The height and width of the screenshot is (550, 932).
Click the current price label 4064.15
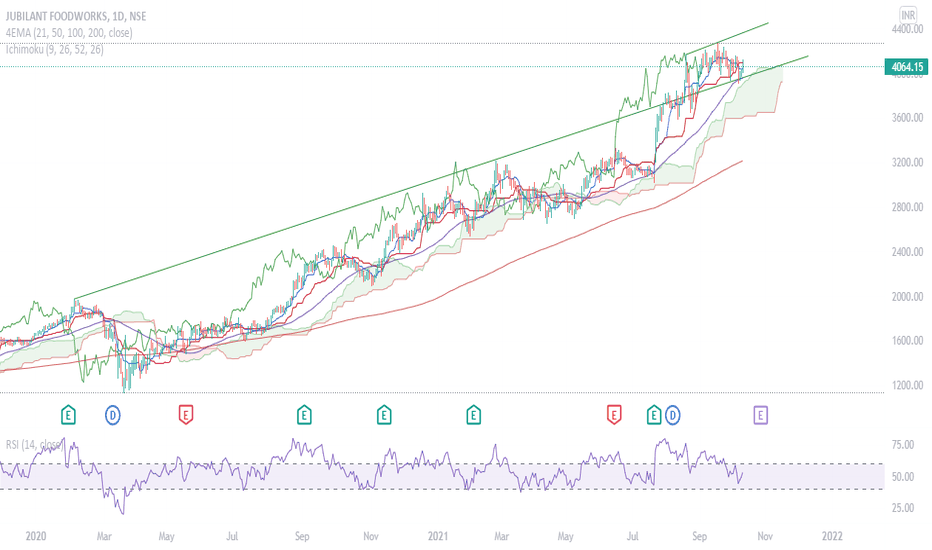(x=907, y=67)
